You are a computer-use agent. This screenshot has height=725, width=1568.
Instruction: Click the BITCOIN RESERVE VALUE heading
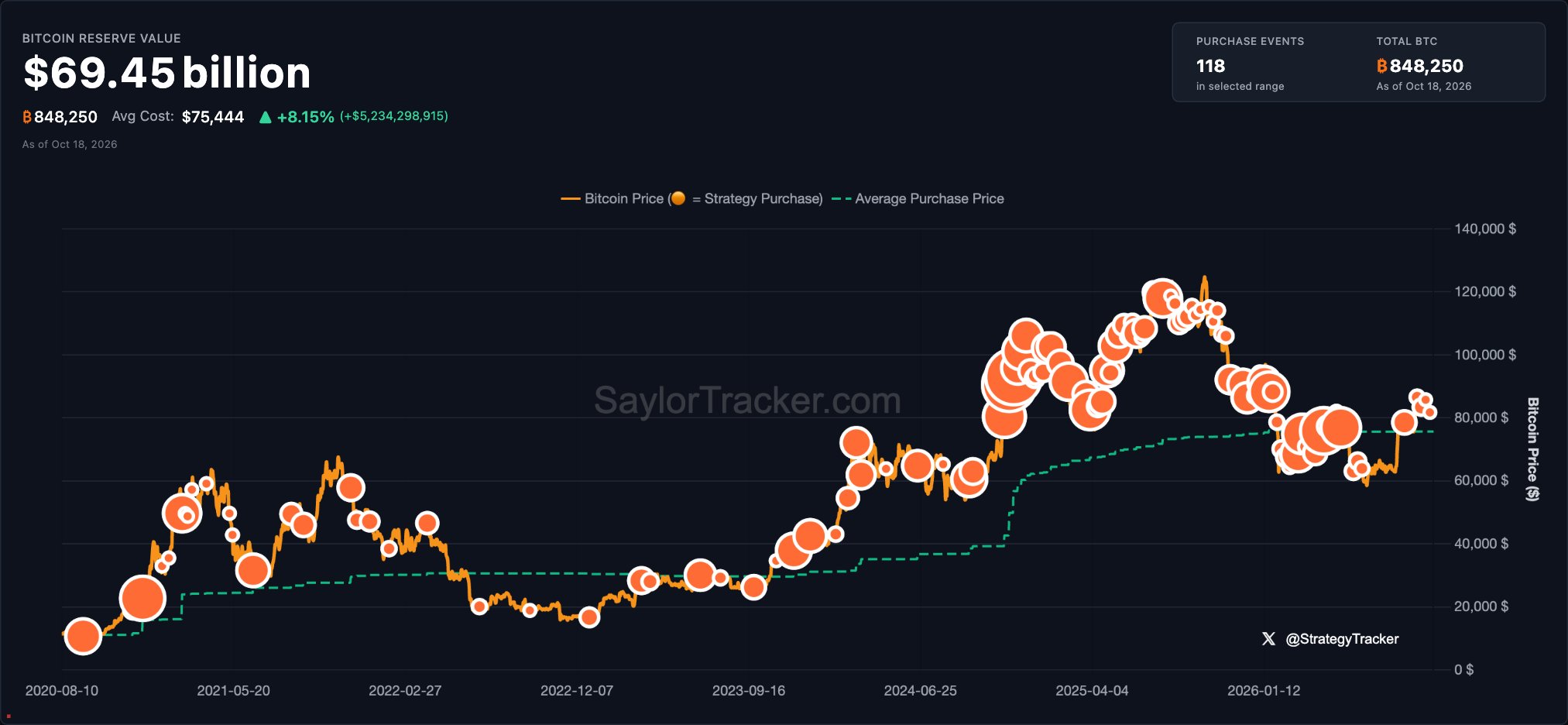(x=101, y=38)
